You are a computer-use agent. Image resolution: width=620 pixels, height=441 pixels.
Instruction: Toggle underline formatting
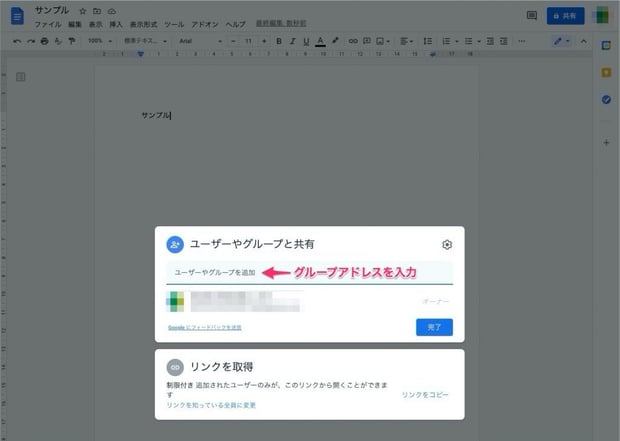306,41
